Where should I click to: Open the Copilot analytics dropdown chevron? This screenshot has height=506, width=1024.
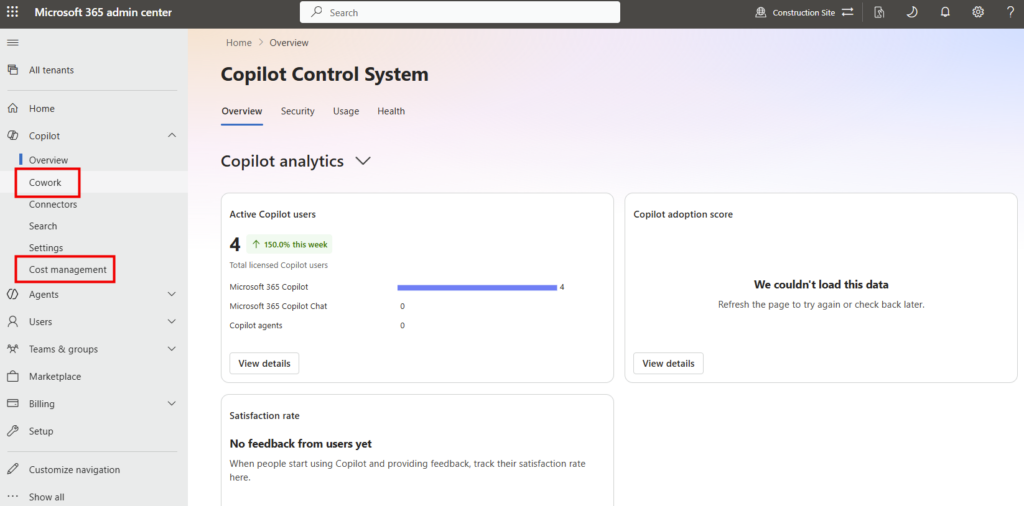tap(363, 161)
